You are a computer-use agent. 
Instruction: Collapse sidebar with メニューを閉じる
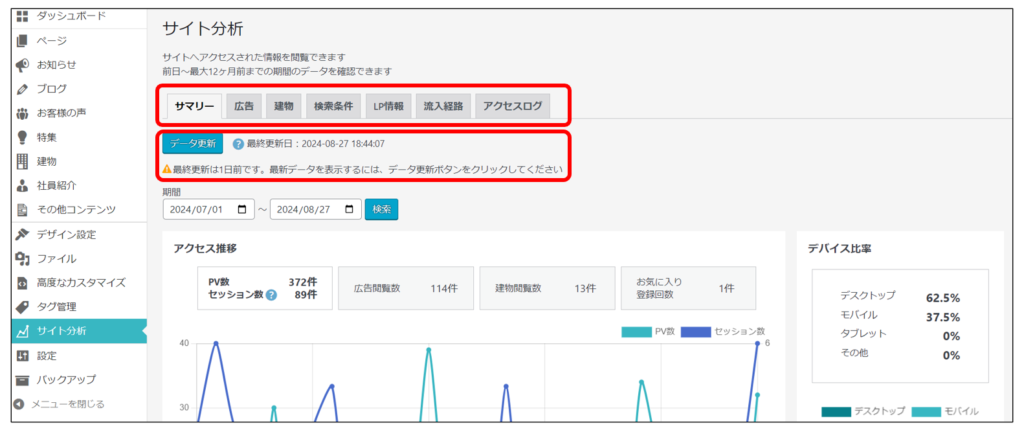pyautogui.click(x=58, y=404)
